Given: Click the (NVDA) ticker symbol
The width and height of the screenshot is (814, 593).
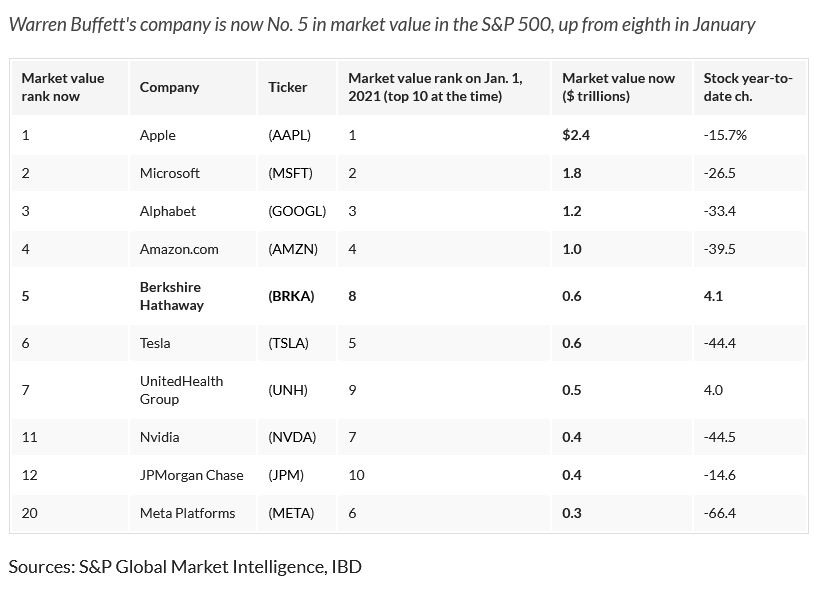Looking at the screenshot, I should 292,437.
